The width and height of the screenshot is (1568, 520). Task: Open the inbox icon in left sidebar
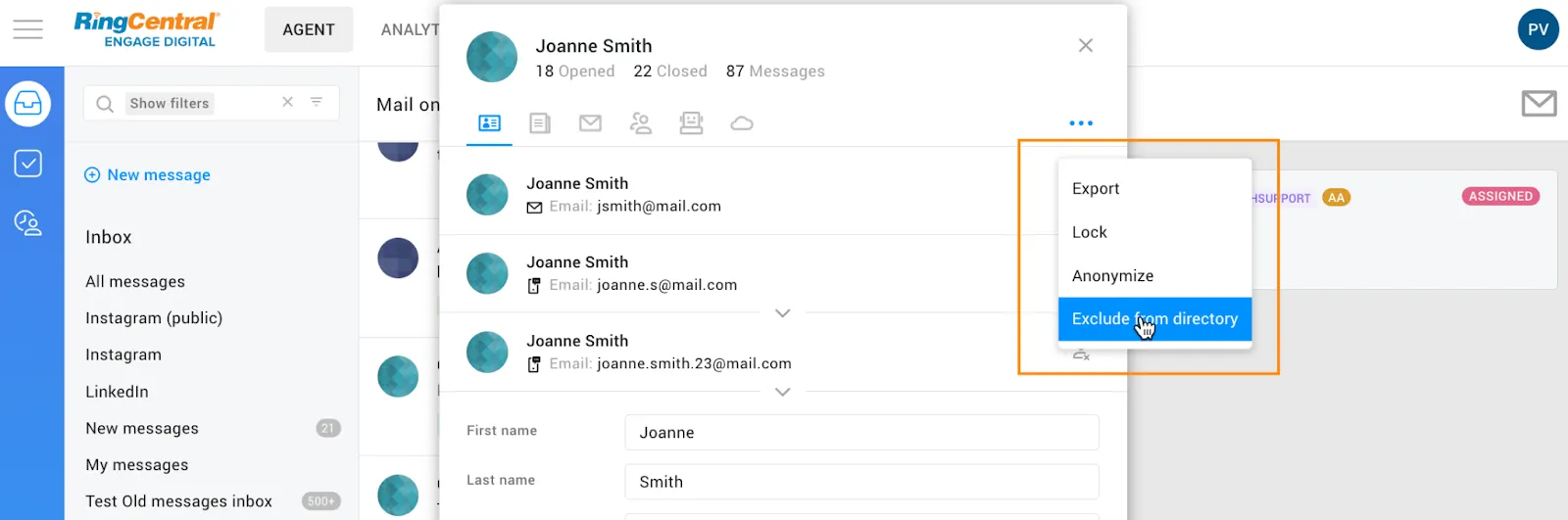(27, 104)
